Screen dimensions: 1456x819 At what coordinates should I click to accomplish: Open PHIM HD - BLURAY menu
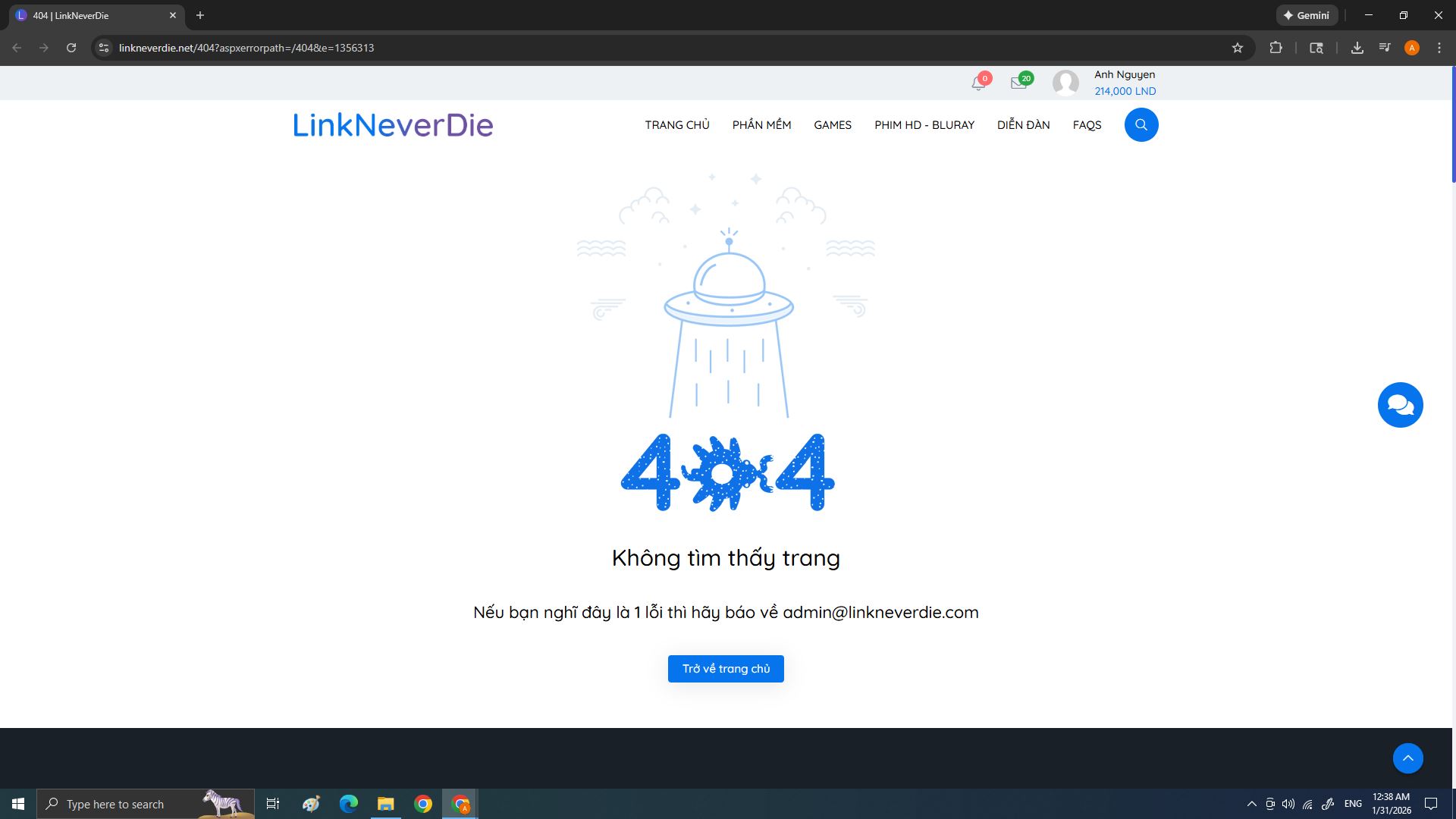pos(924,125)
